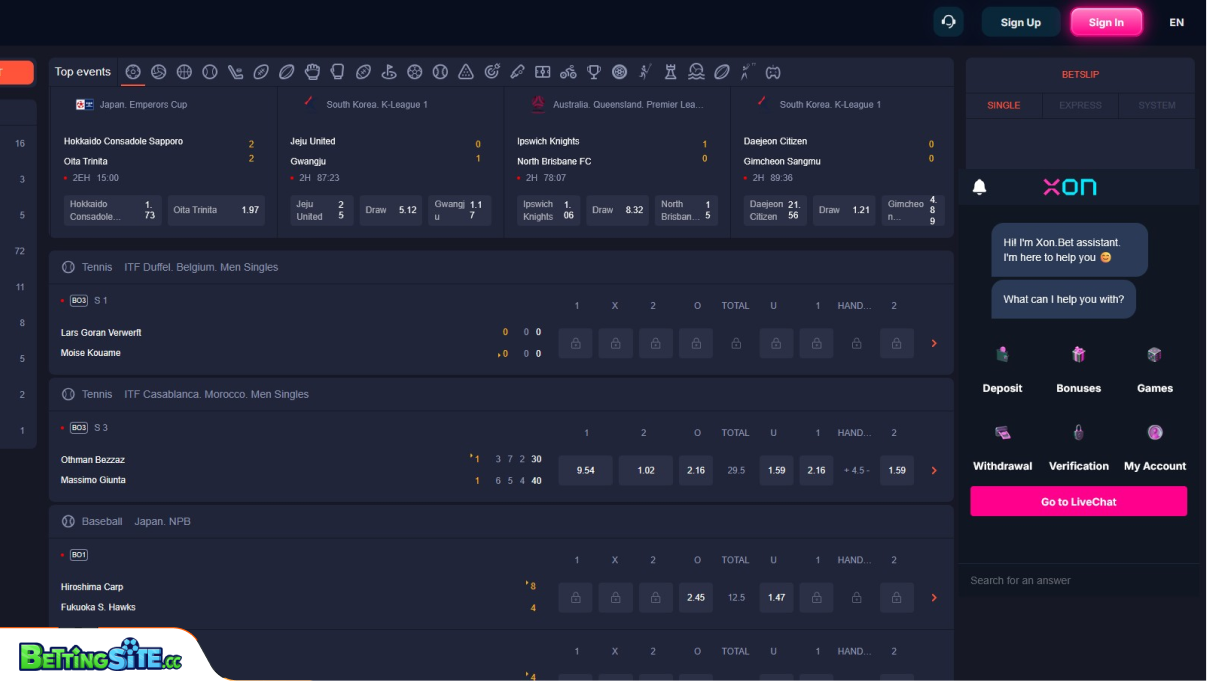Select the tennis ball sport icon
This screenshot has height=681, width=1210.
210,71
